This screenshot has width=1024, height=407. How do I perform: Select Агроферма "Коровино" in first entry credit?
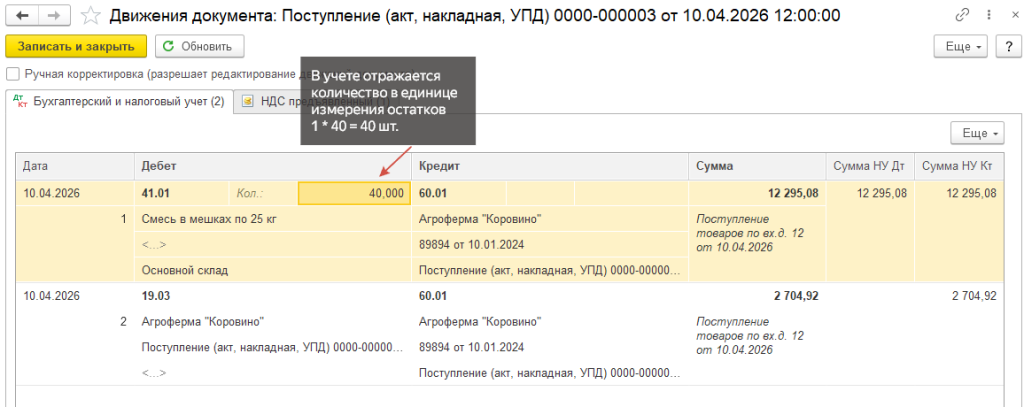[x=550, y=220]
